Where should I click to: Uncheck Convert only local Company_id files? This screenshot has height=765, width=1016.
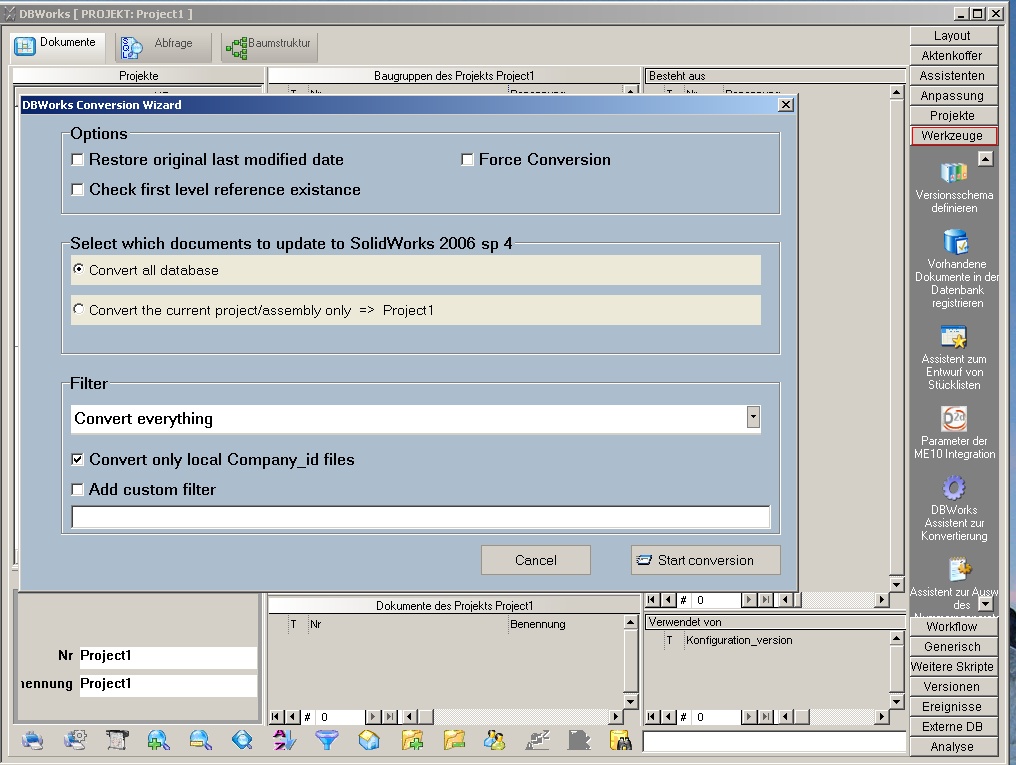click(78, 459)
